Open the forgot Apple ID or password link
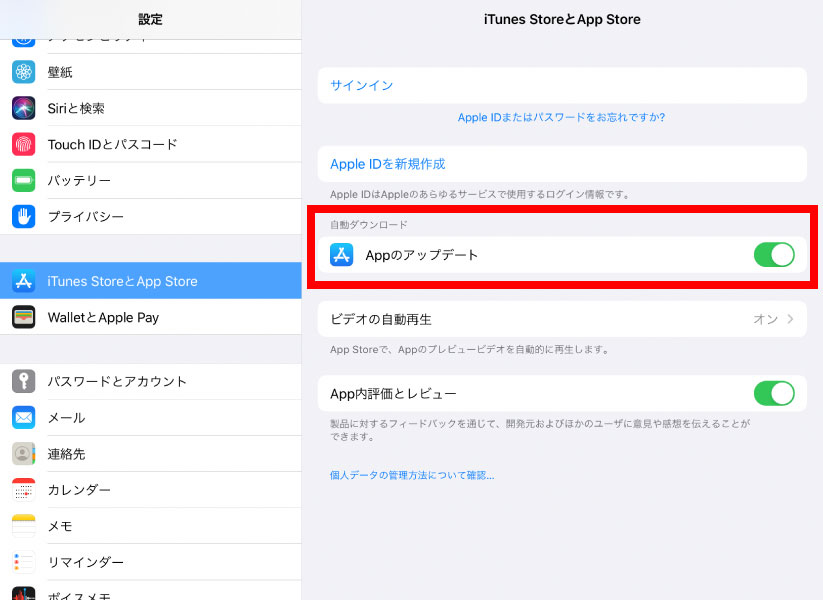 coord(561,117)
